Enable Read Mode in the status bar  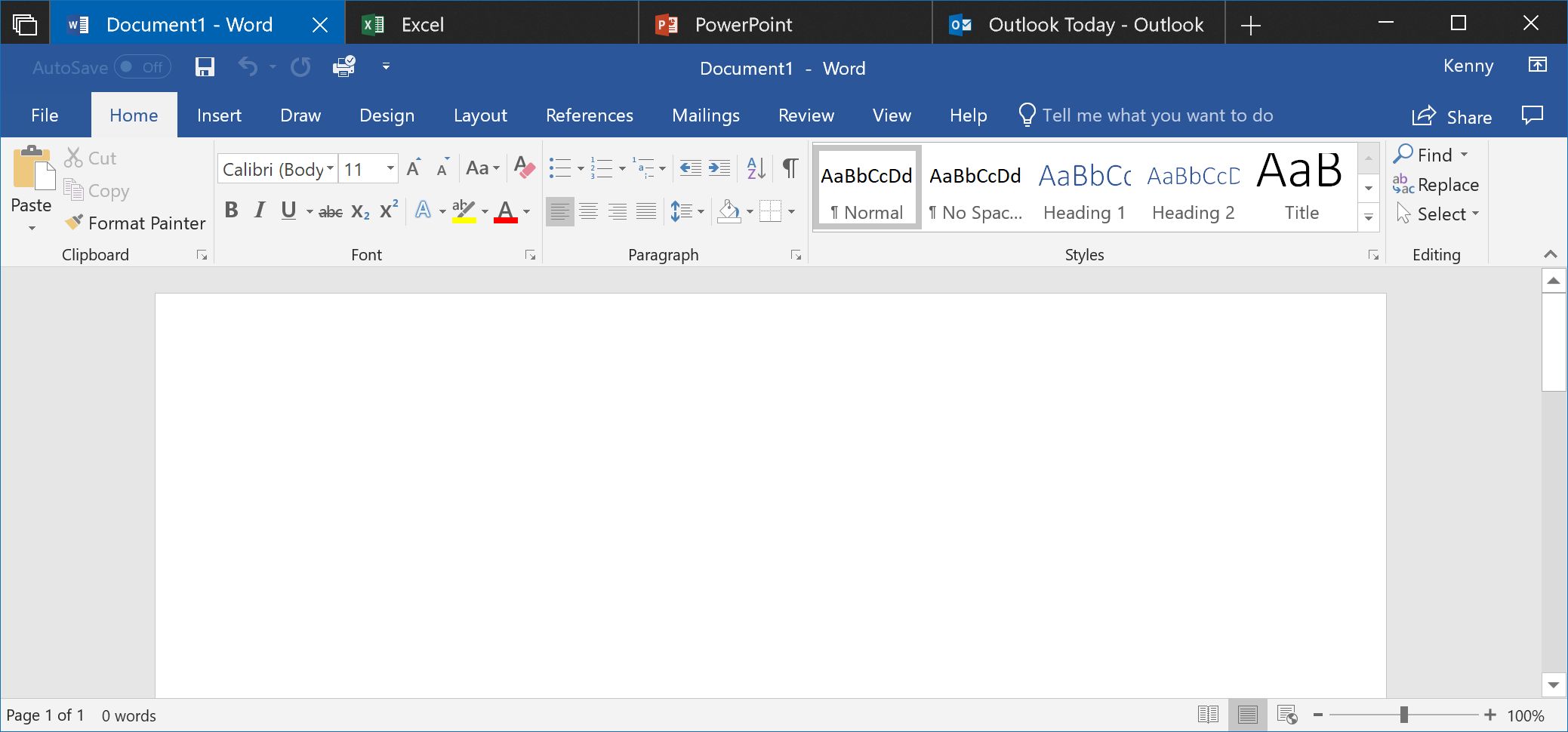[1209, 714]
